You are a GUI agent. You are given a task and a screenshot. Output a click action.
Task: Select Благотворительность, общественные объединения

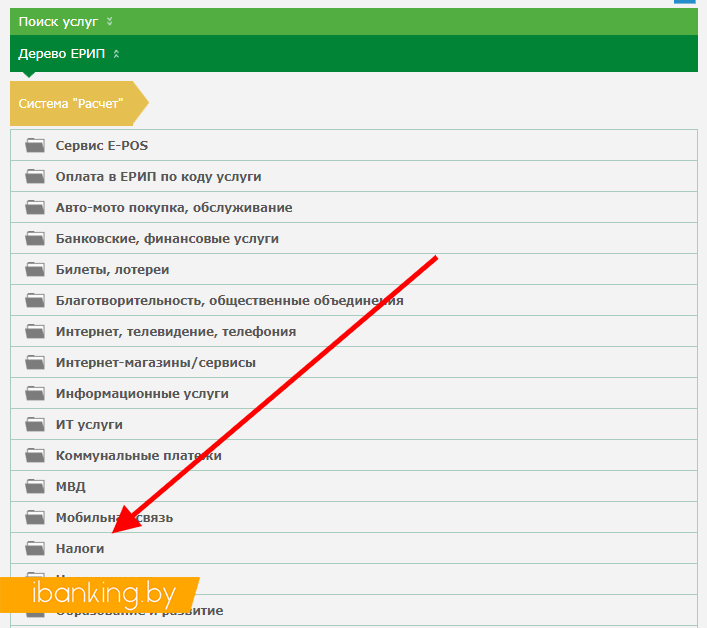229,300
